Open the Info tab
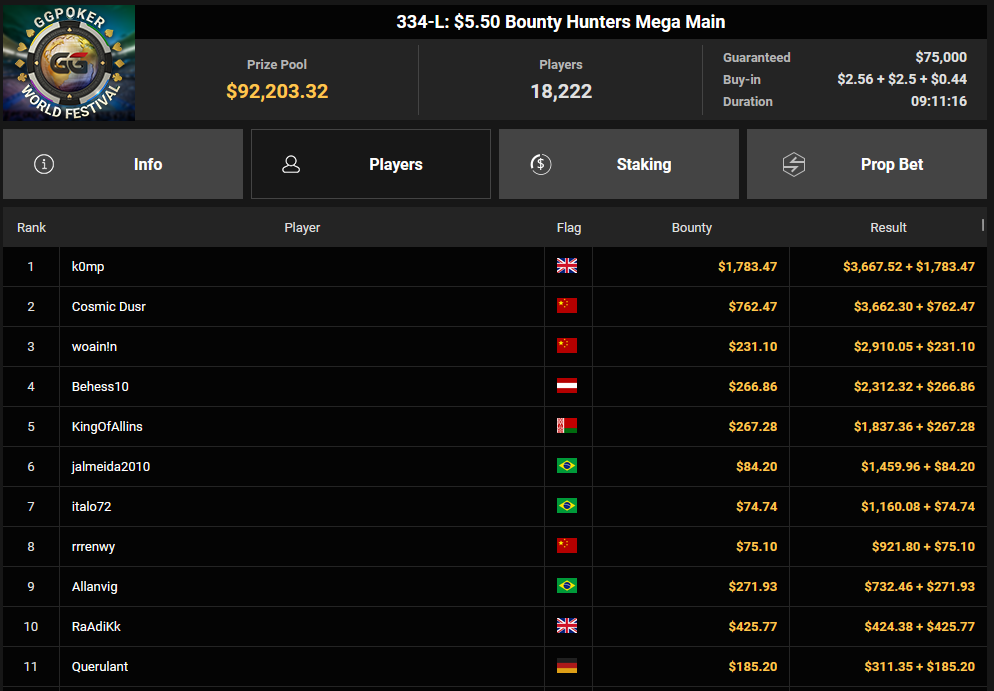 [x=123, y=164]
